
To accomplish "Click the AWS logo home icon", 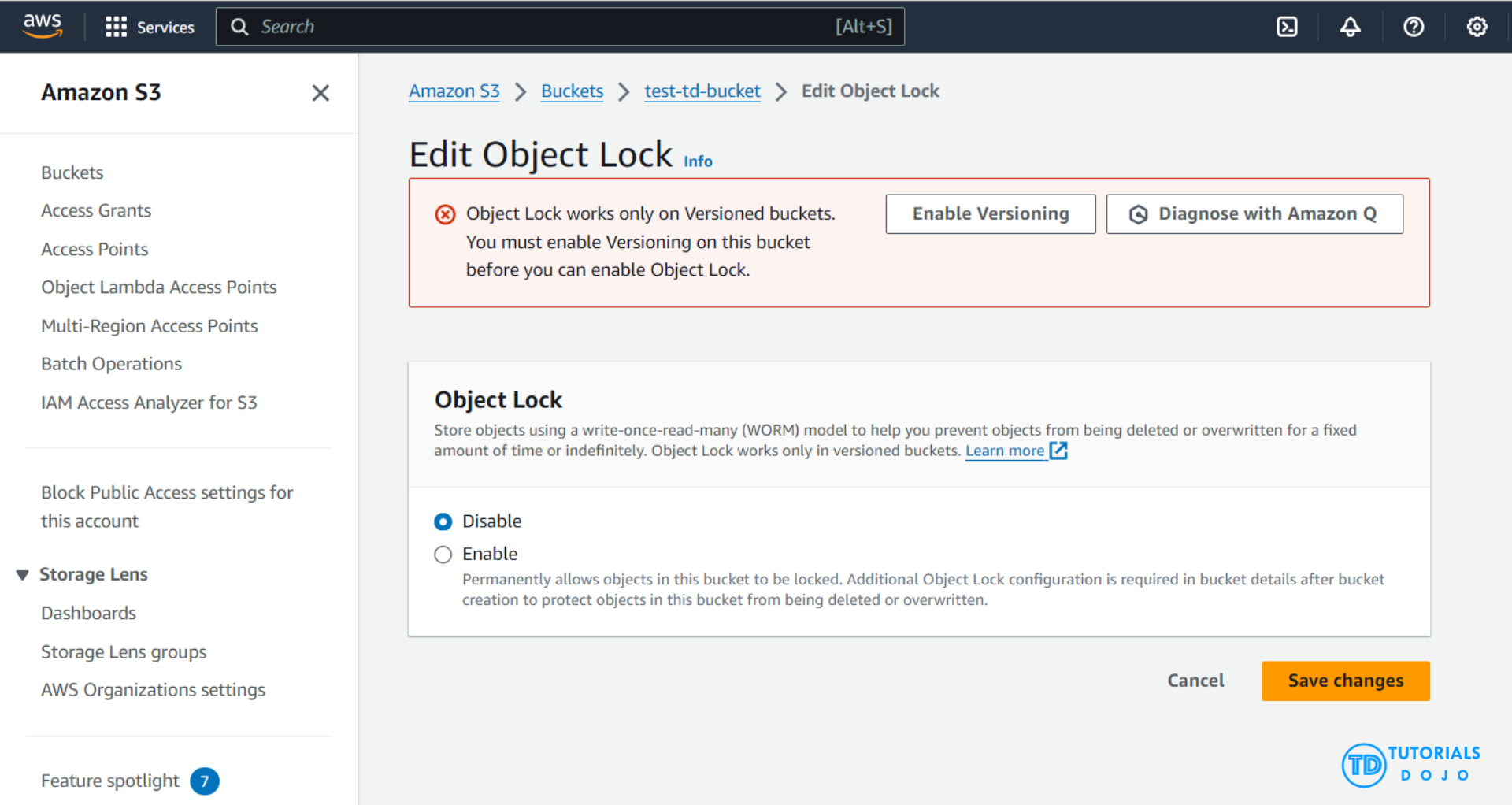I will 43,26.
